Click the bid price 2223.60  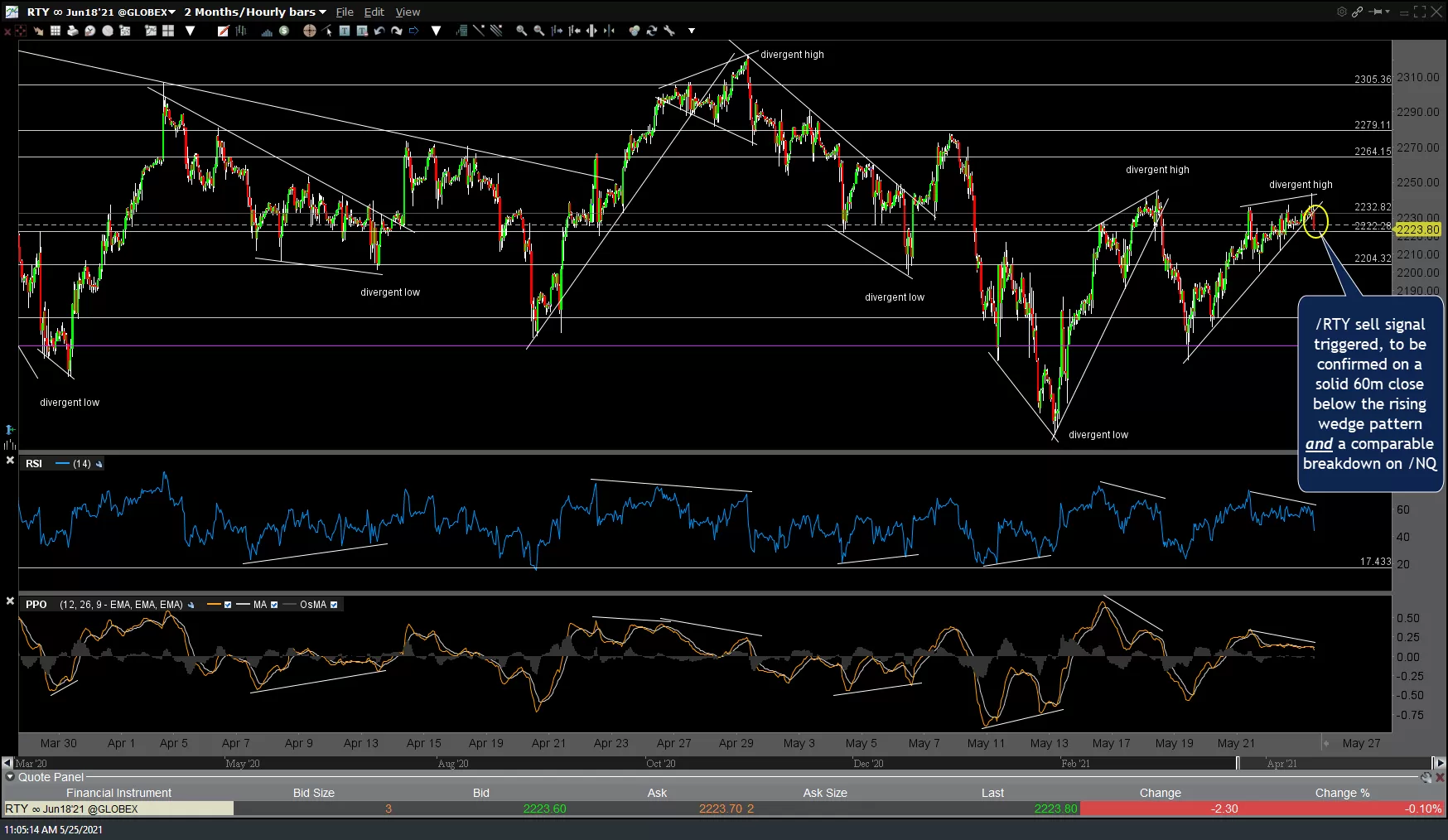pyautogui.click(x=544, y=809)
